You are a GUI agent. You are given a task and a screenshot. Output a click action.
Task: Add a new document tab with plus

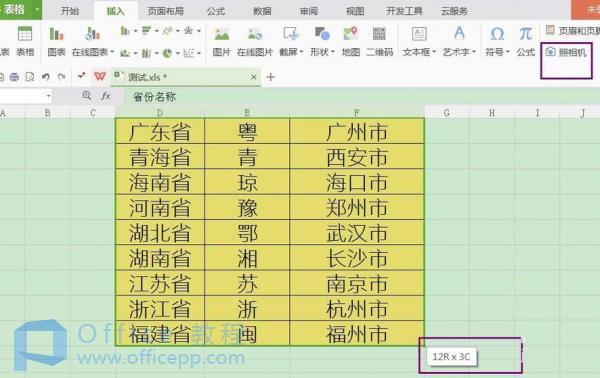271,77
